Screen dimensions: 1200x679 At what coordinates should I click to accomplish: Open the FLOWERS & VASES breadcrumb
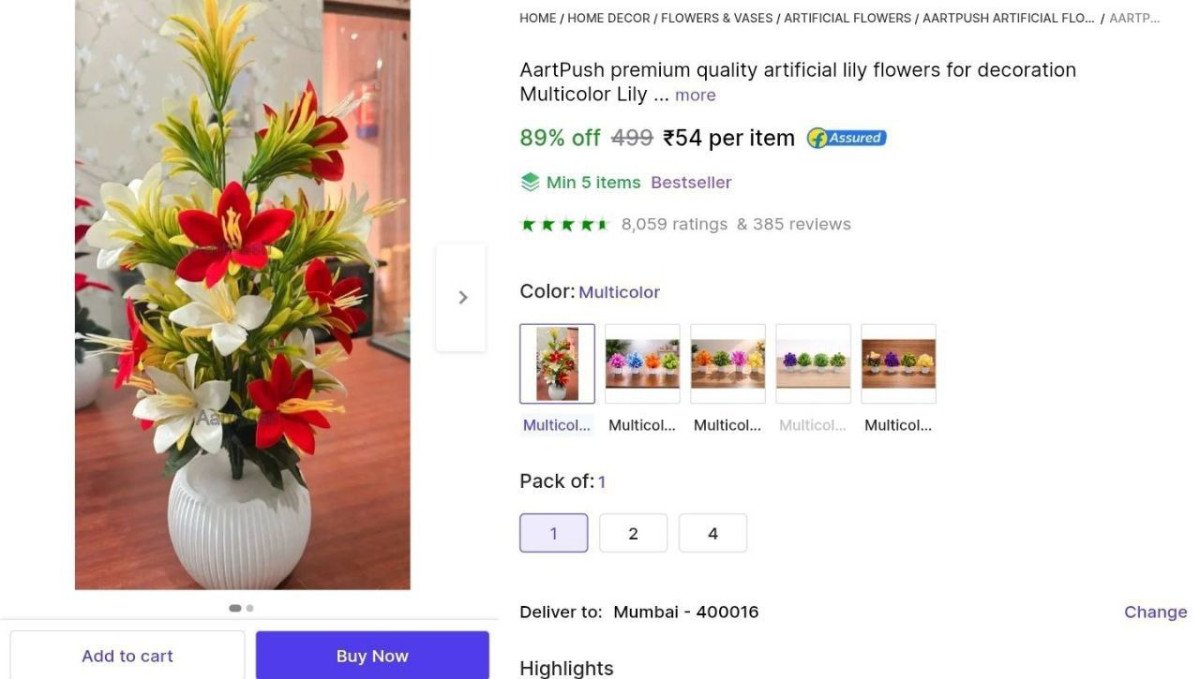[x=716, y=17]
